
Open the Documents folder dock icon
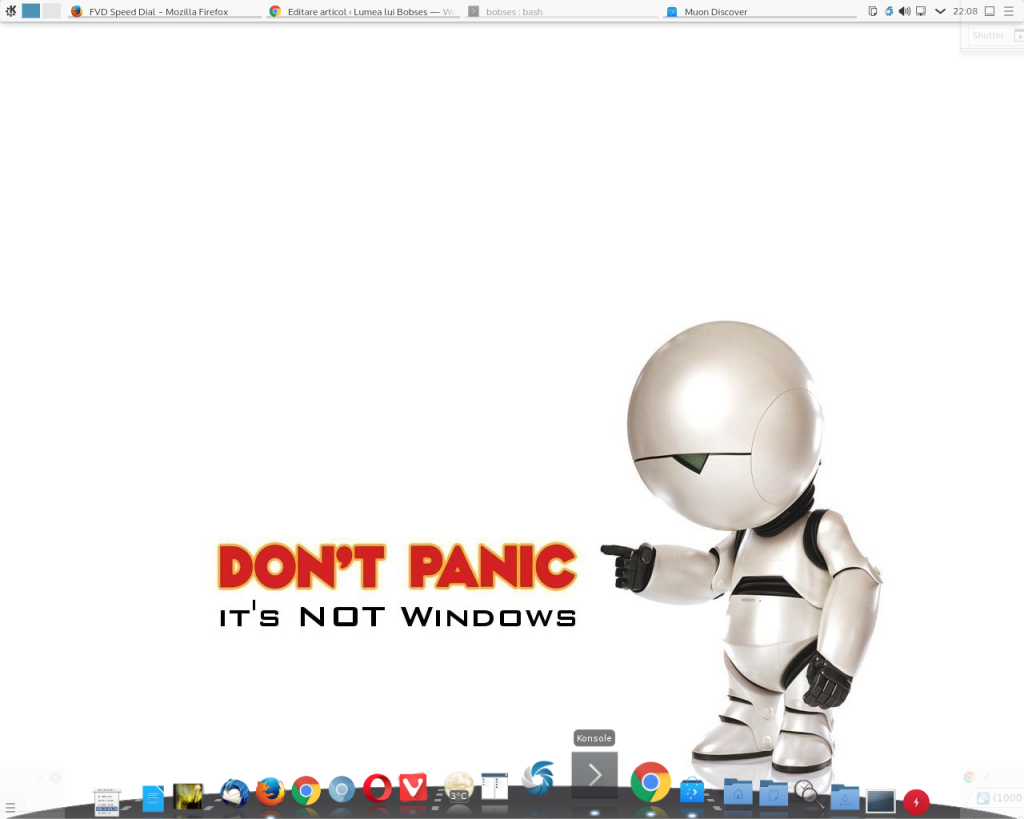pyautogui.click(x=773, y=794)
